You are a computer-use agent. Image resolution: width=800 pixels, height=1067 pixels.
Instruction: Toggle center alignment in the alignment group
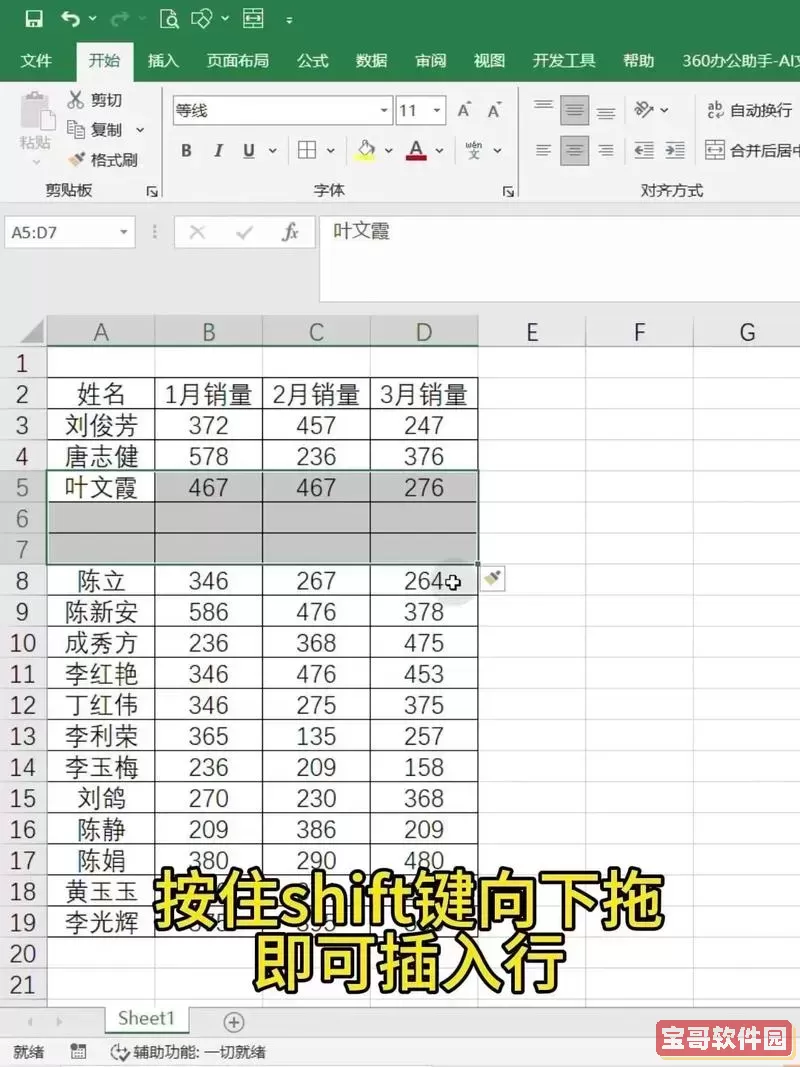tap(575, 150)
